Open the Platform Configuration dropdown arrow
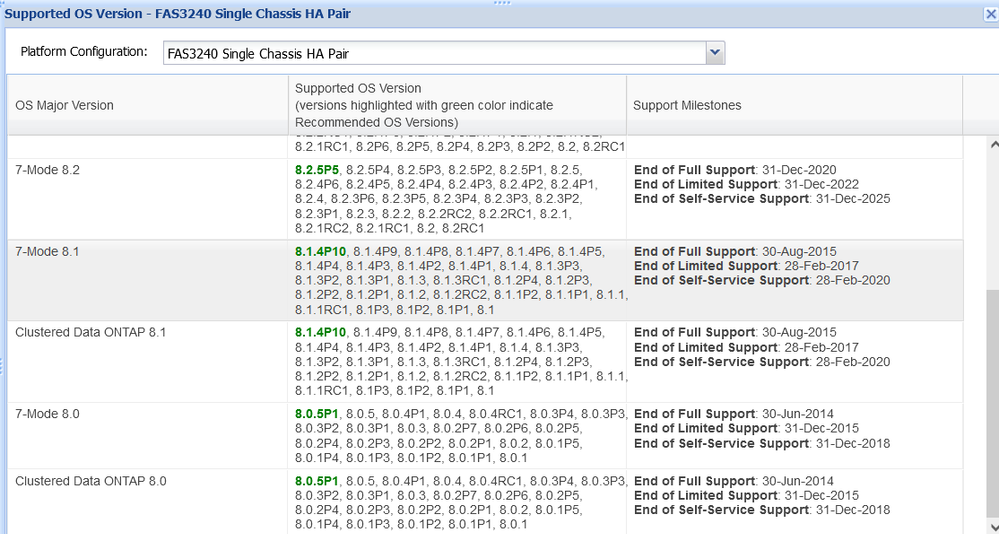 (714, 53)
